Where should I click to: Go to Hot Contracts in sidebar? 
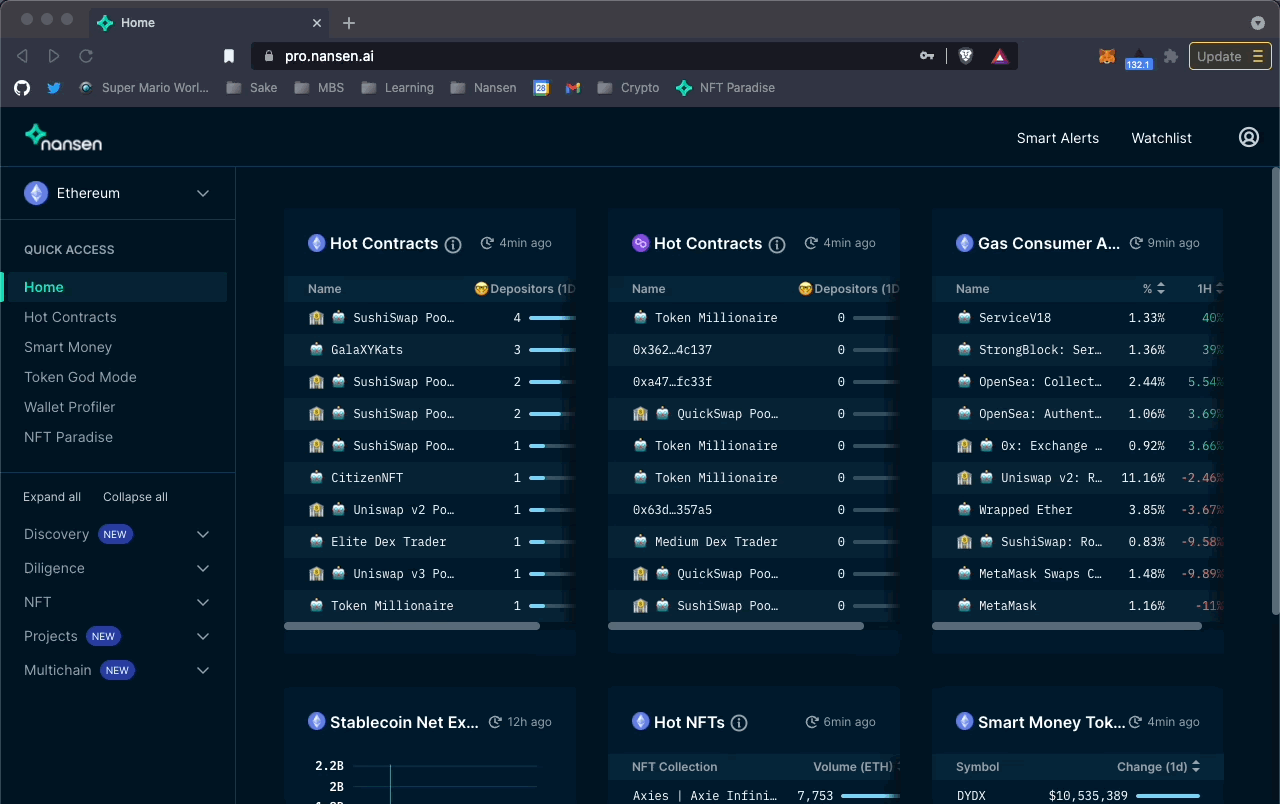tap(70, 317)
